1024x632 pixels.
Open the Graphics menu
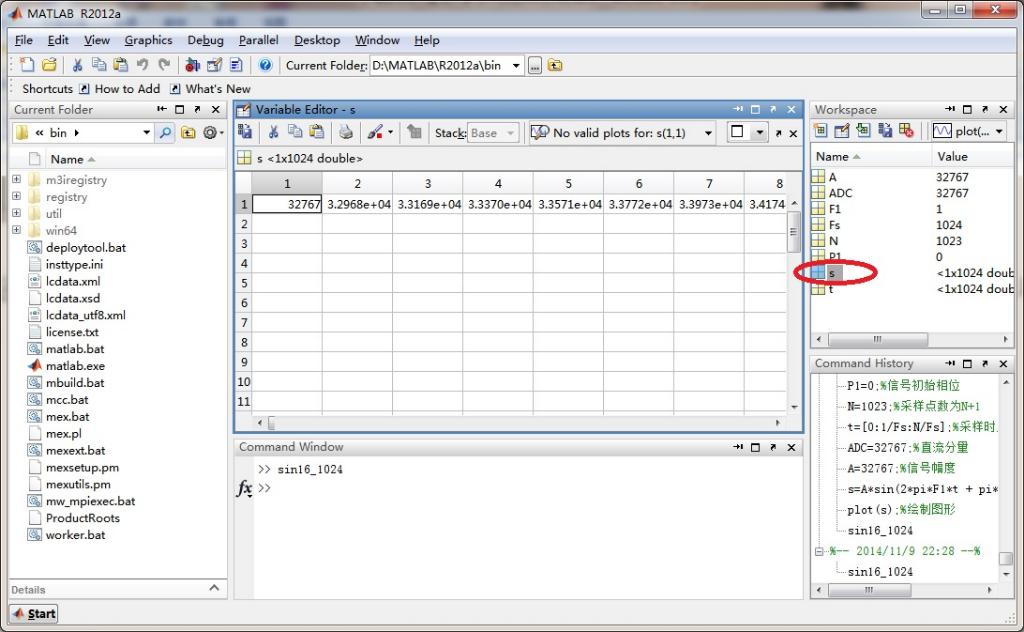(x=148, y=40)
